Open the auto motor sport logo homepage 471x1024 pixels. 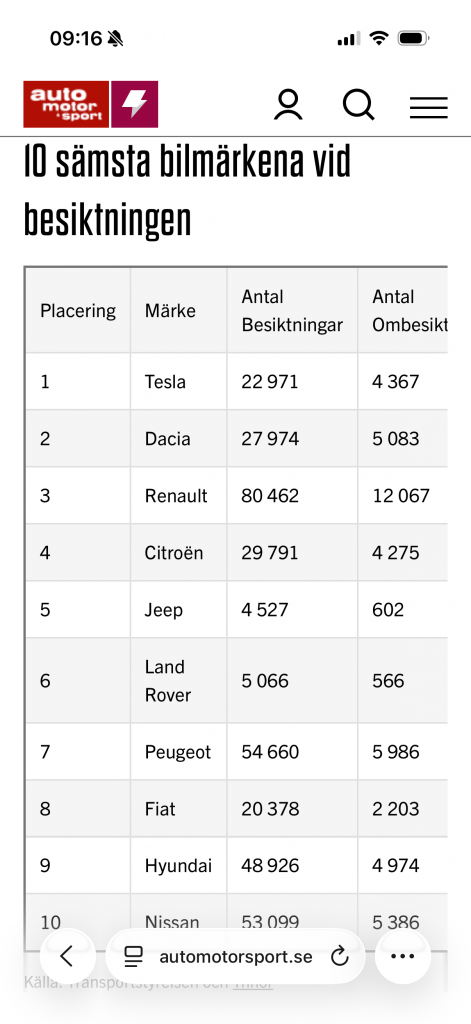tap(66, 104)
